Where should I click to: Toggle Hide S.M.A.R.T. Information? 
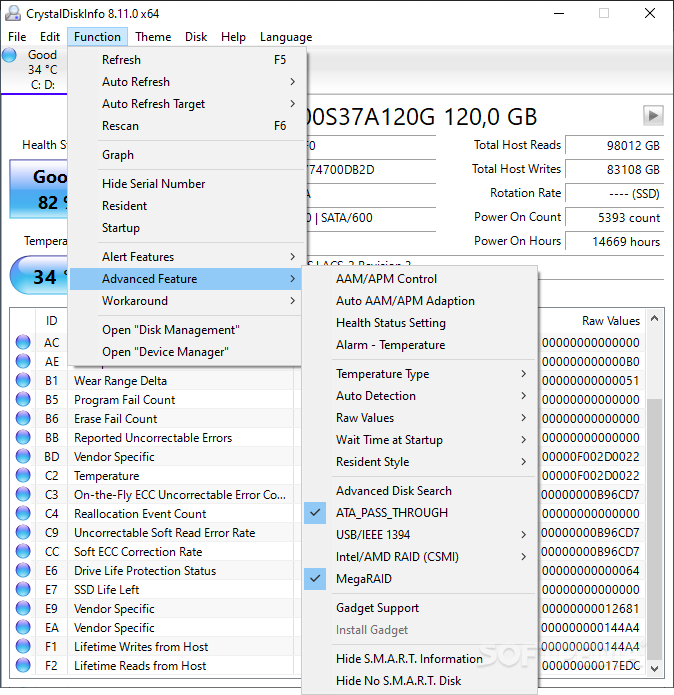pyautogui.click(x=420, y=659)
